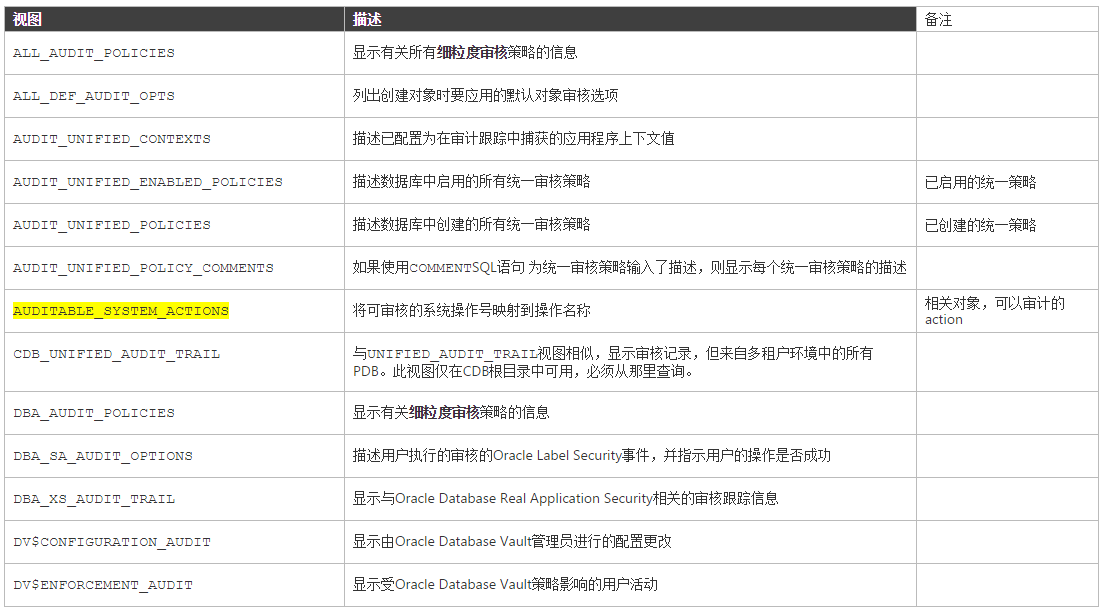Click AUDIT_UNIFIED_CONTEXTS in the view column
This screenshot has height=607, width=1106.
click(111, 139)
